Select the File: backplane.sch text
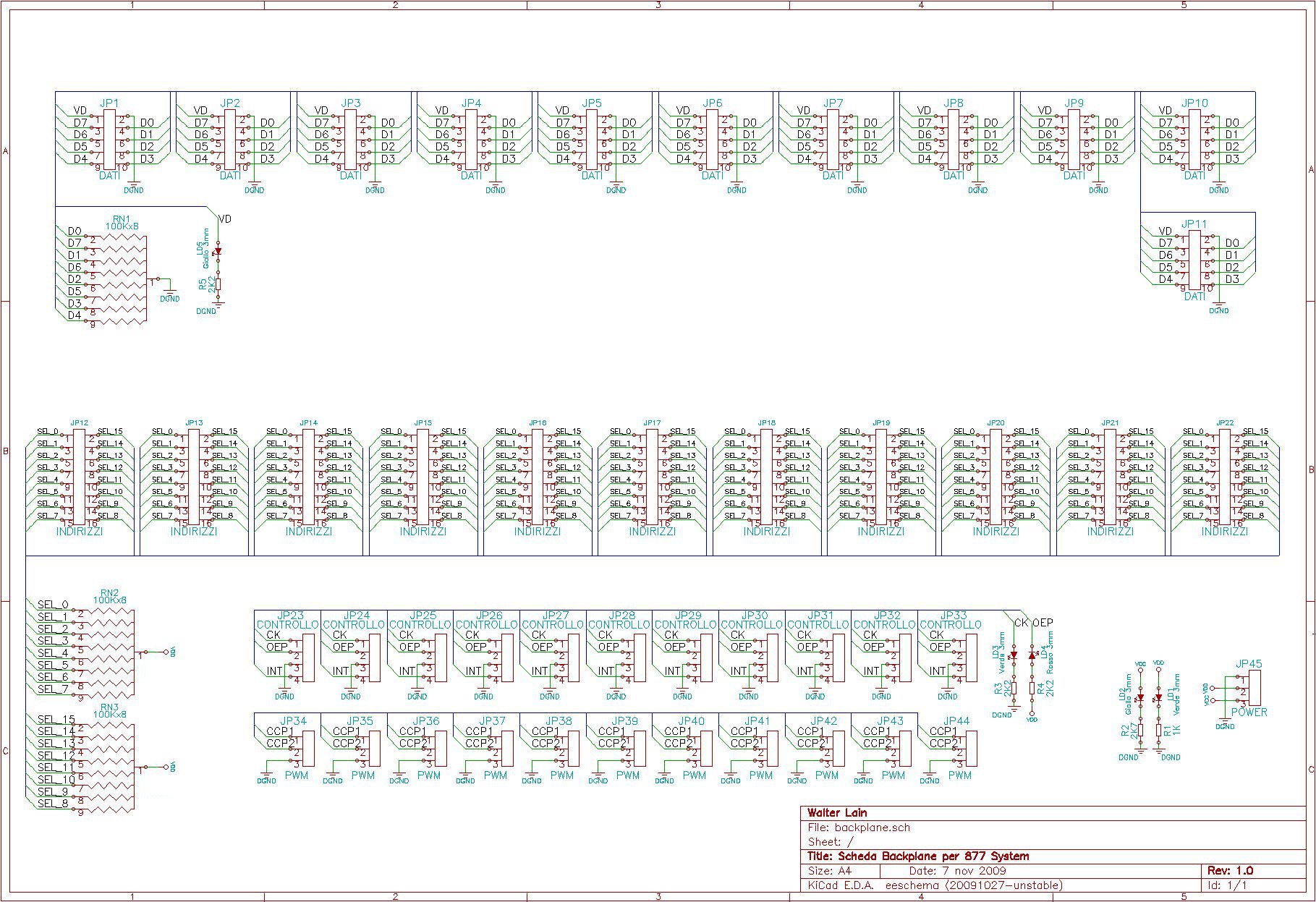1316x902 pixels. click(x=859, y=827)
